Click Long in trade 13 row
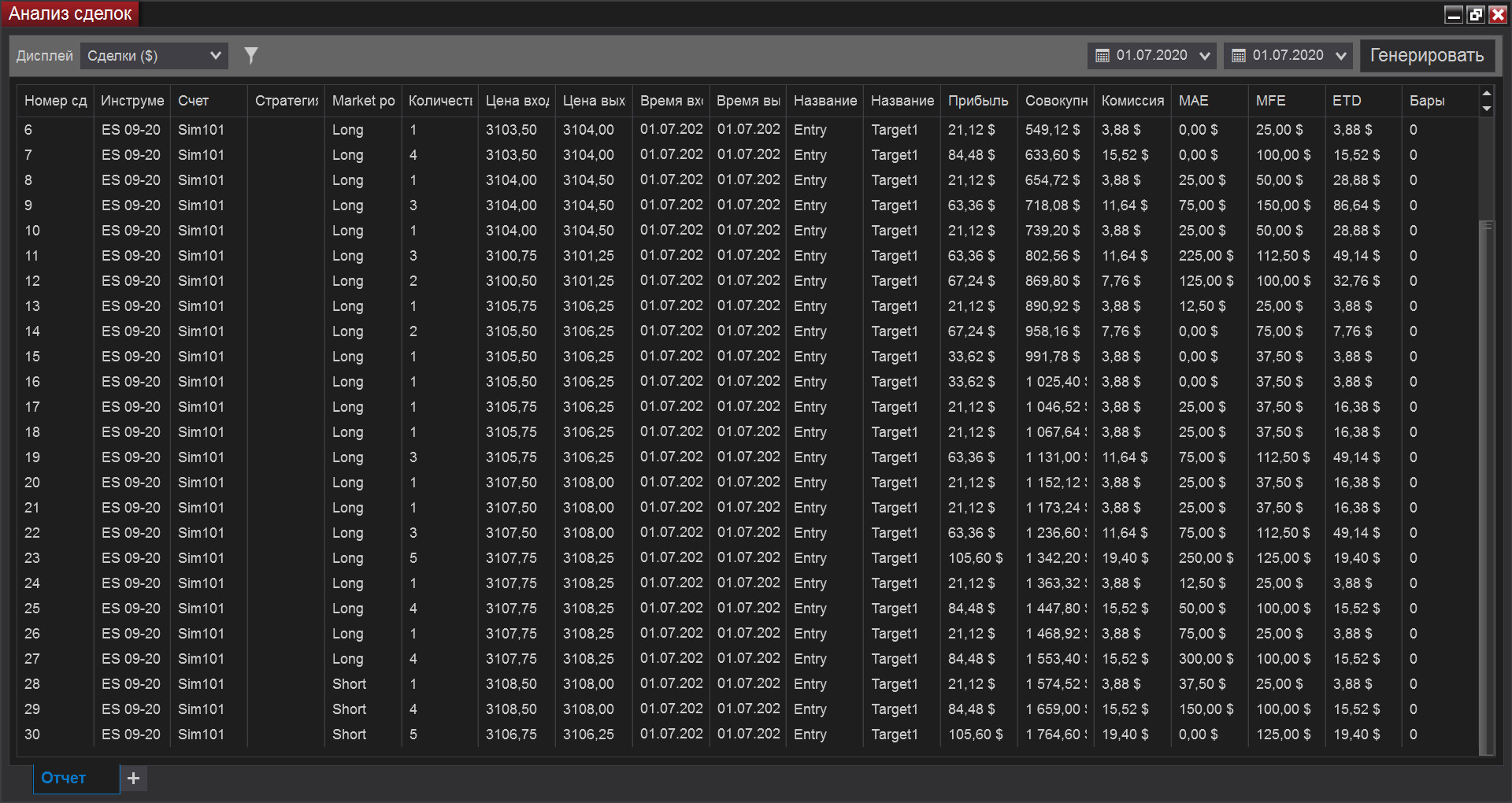The width and height of the screenshot is (1512, 803). [347, 306]
